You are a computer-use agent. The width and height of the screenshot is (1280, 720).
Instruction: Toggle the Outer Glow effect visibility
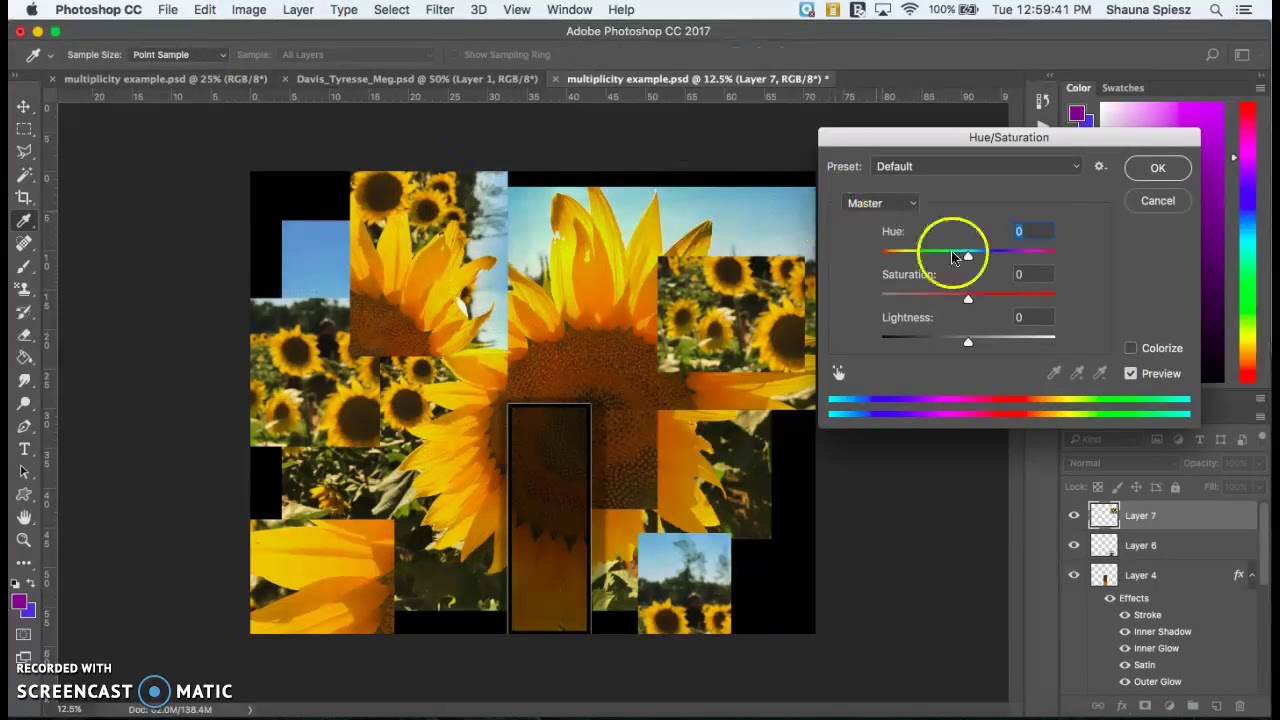(1125, 682)
